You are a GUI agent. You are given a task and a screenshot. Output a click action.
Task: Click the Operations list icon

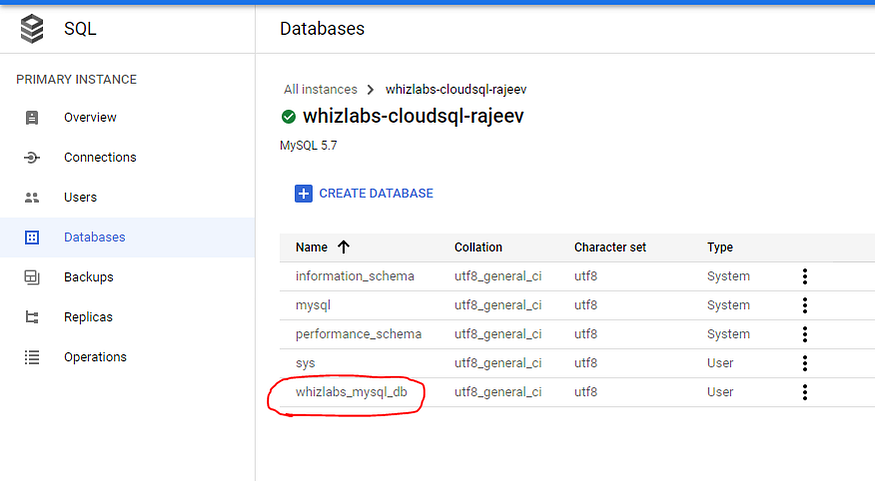32,357
